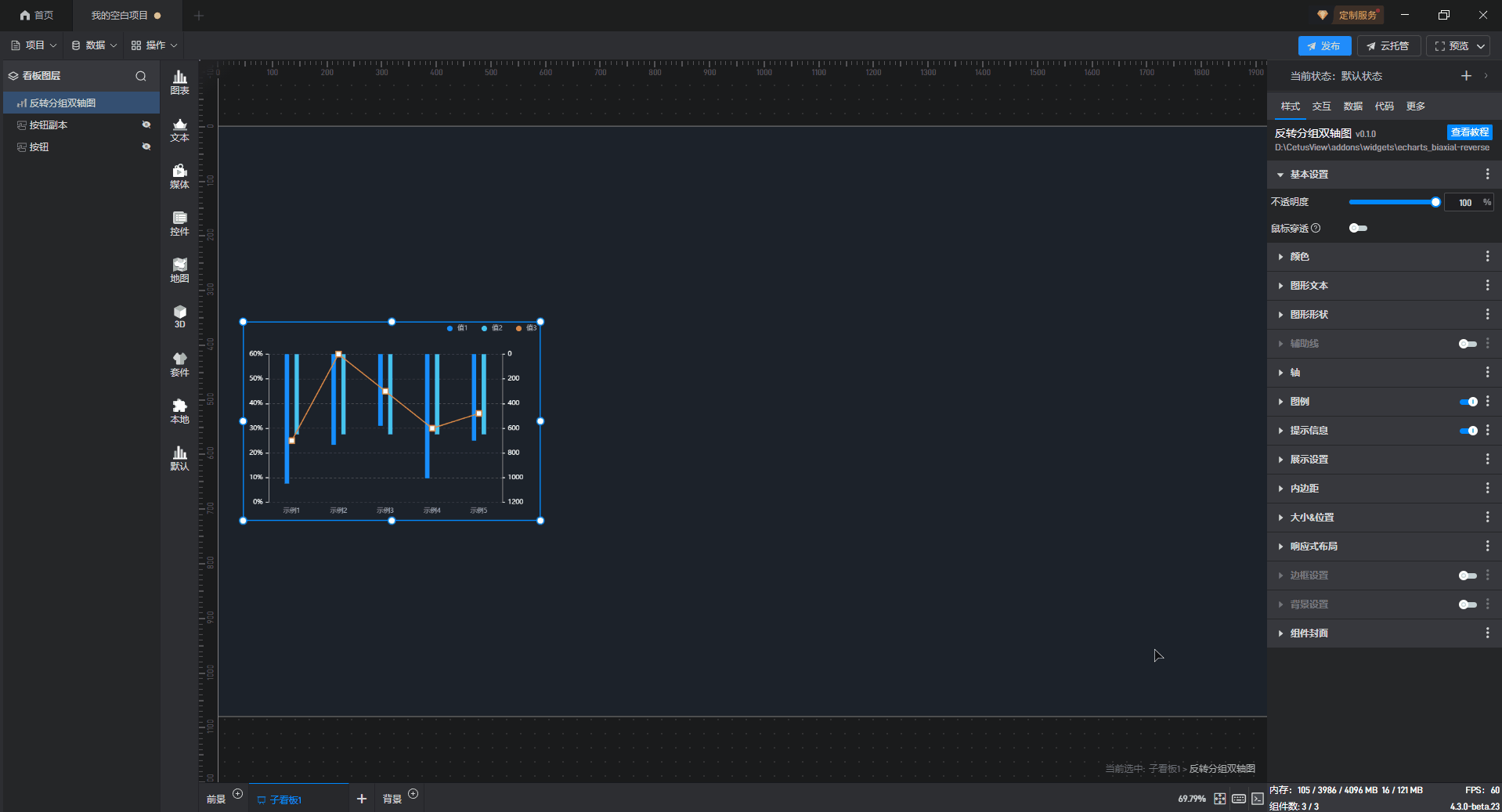Click the 云托管 cloud hosting button
This screenshot has width=1502, height=812.
tap(1388, 46)
